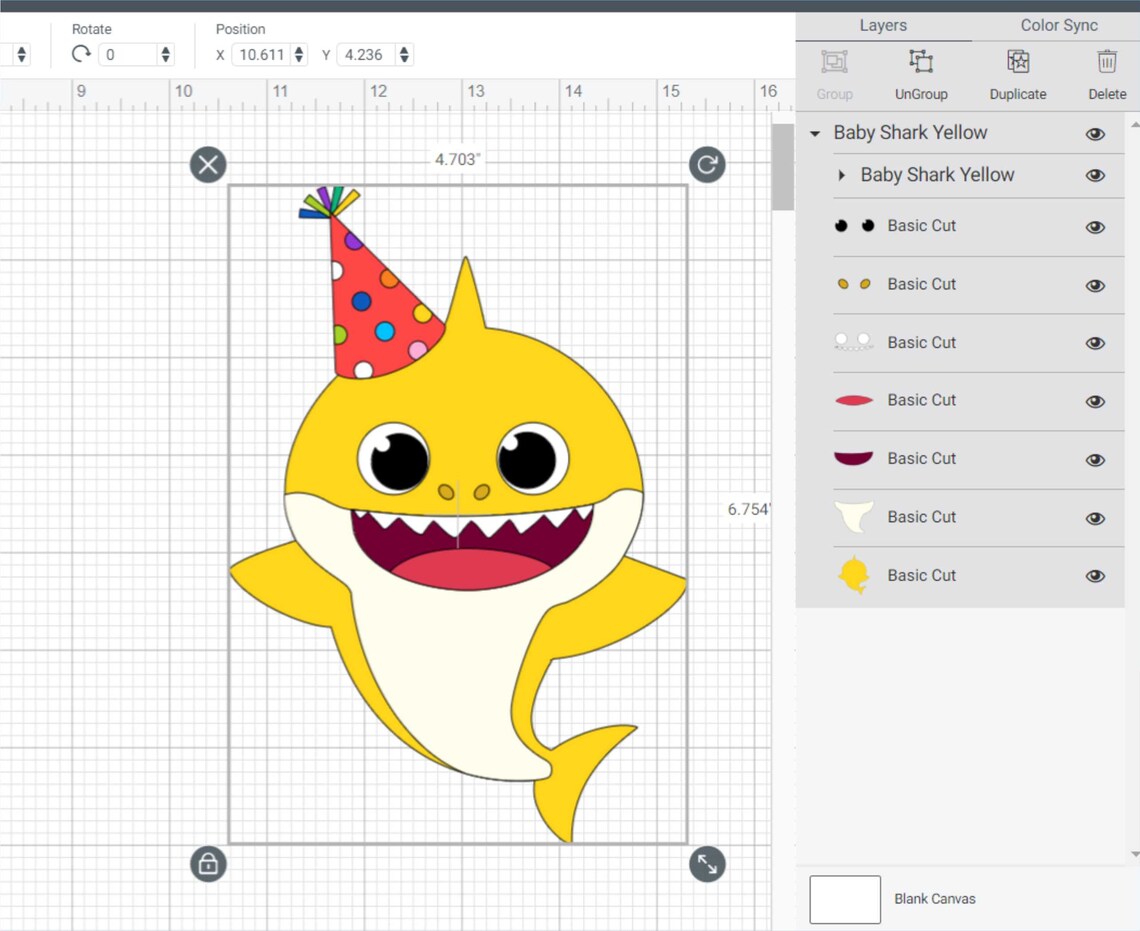Click the Blank Canvas label

tap(934, 899)
